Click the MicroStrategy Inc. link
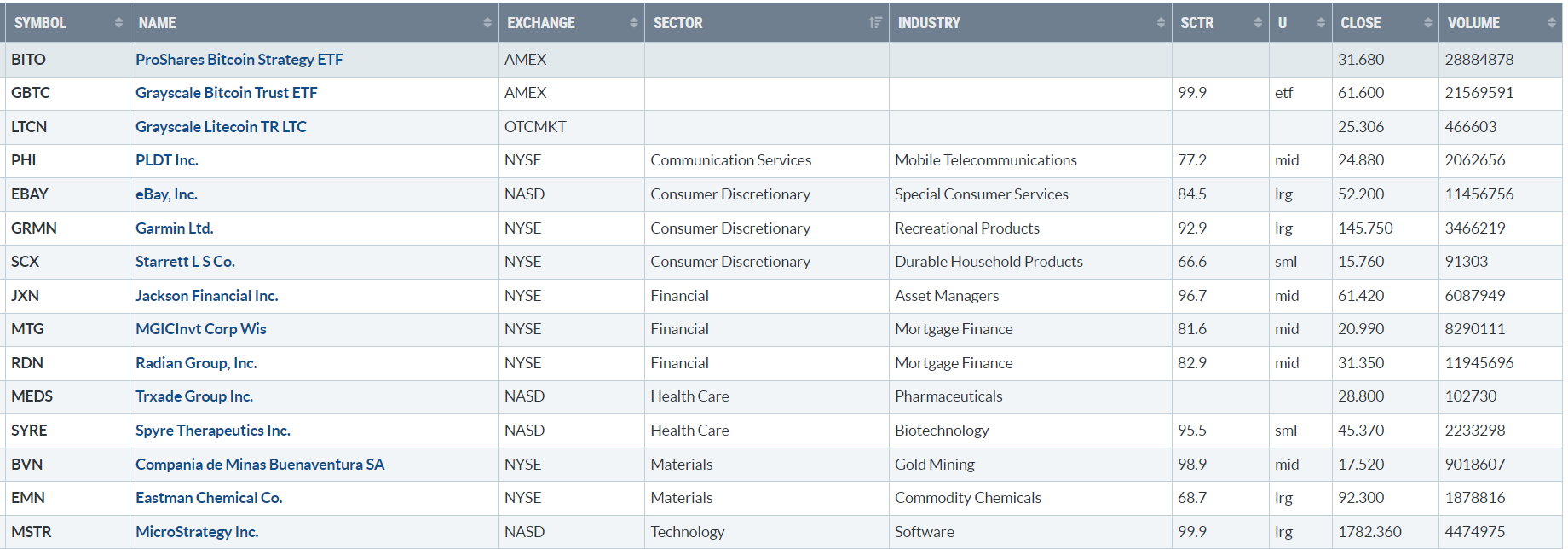1568x549 pixels. [197, 532]
